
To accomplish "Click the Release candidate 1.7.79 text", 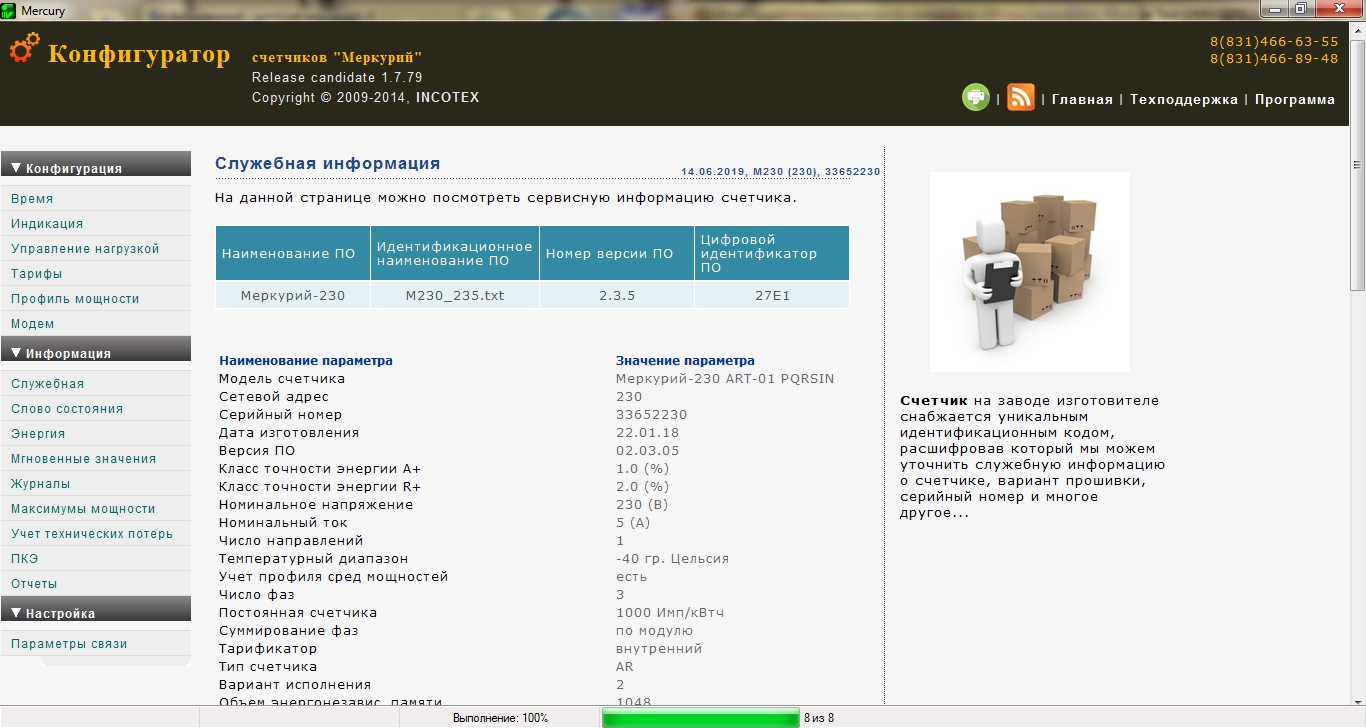I will coord(337,78).
